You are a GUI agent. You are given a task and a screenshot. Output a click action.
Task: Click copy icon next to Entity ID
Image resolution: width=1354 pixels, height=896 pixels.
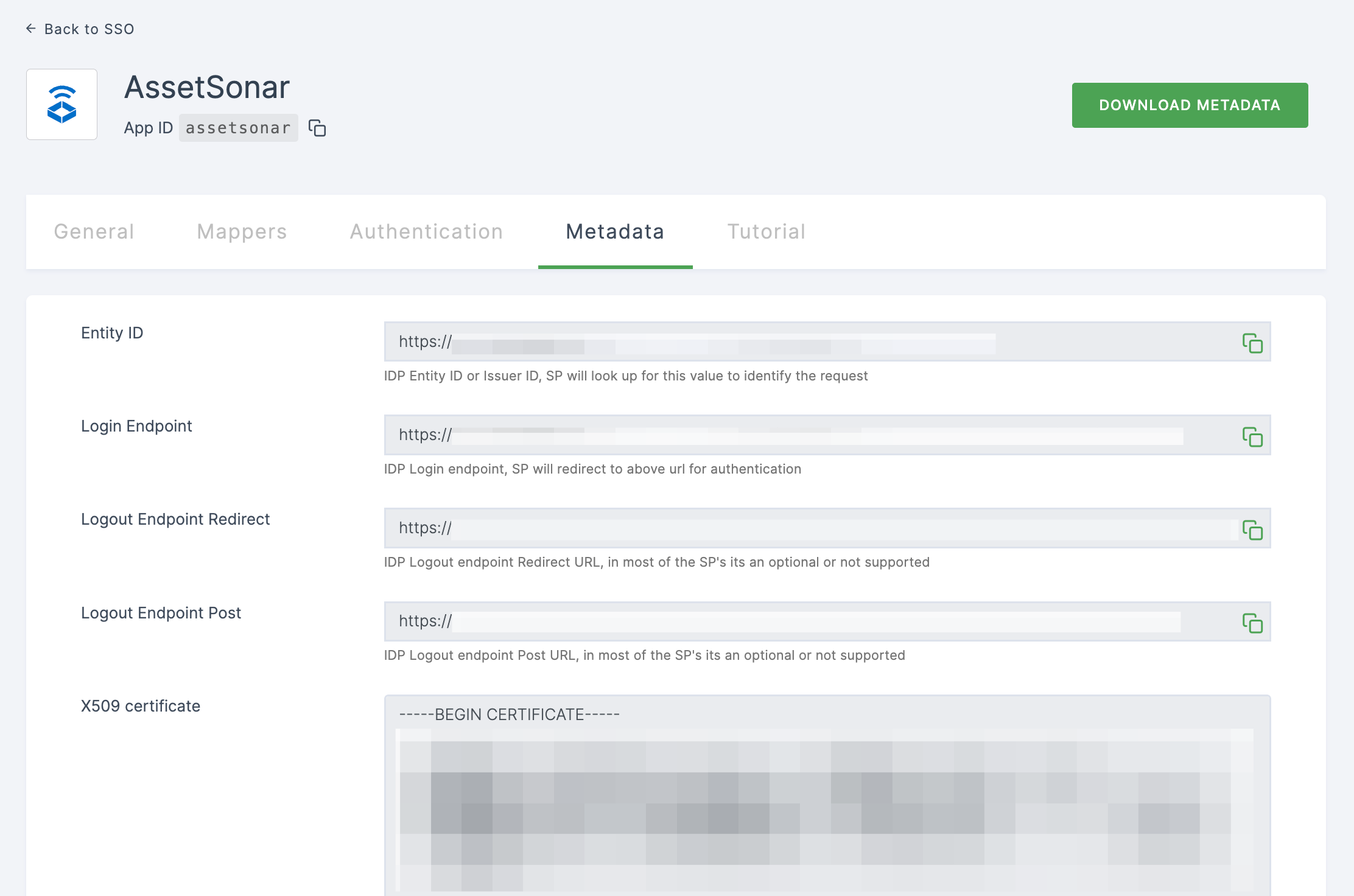click(x=1252, y=342)
